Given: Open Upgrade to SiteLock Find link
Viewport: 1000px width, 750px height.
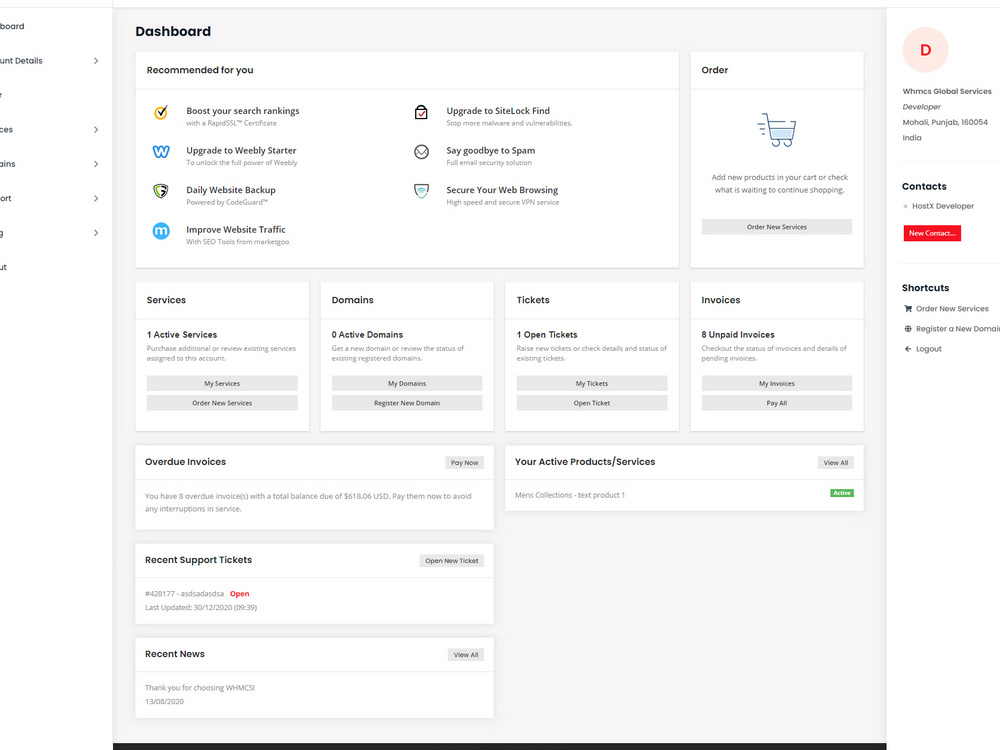Looking at the screenshot, I should (x=498, y=111).
